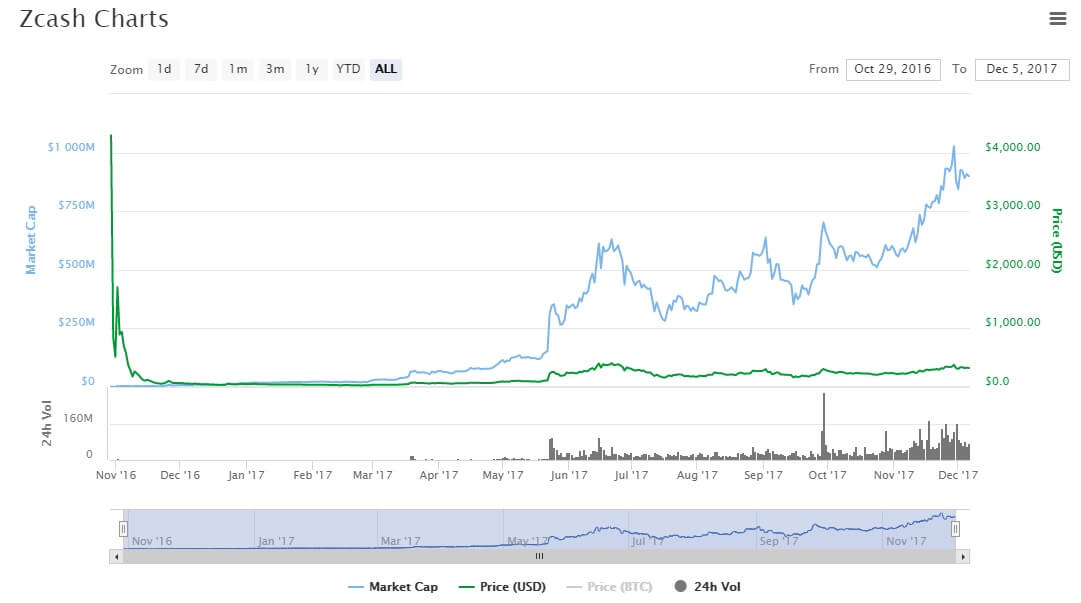Image resolution: width=1081 pixels, height=603 pixels.
Task: Click the To date field Dec 5, 2017
Action: point(1022,69)
